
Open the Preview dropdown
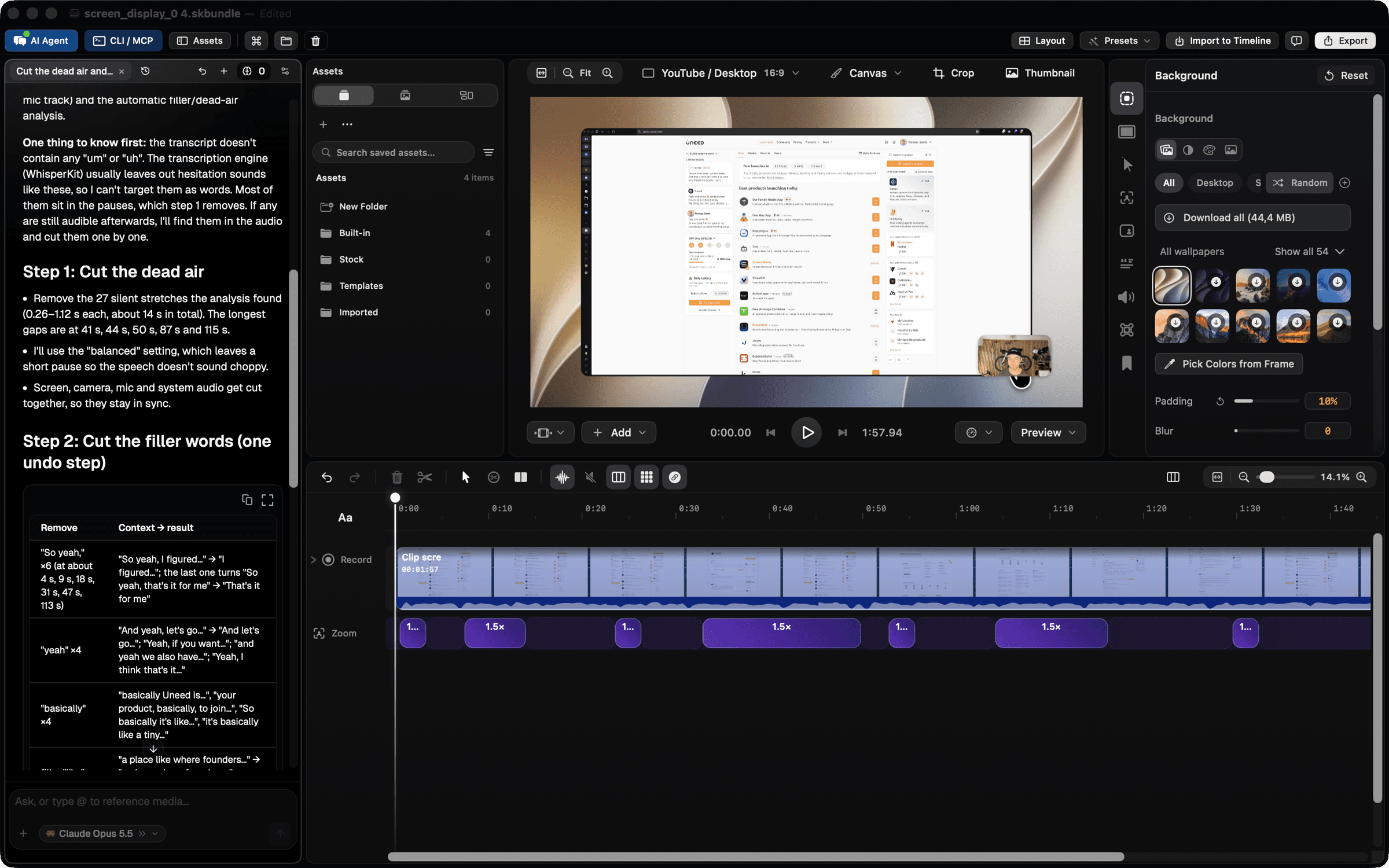click(1048, 432)
